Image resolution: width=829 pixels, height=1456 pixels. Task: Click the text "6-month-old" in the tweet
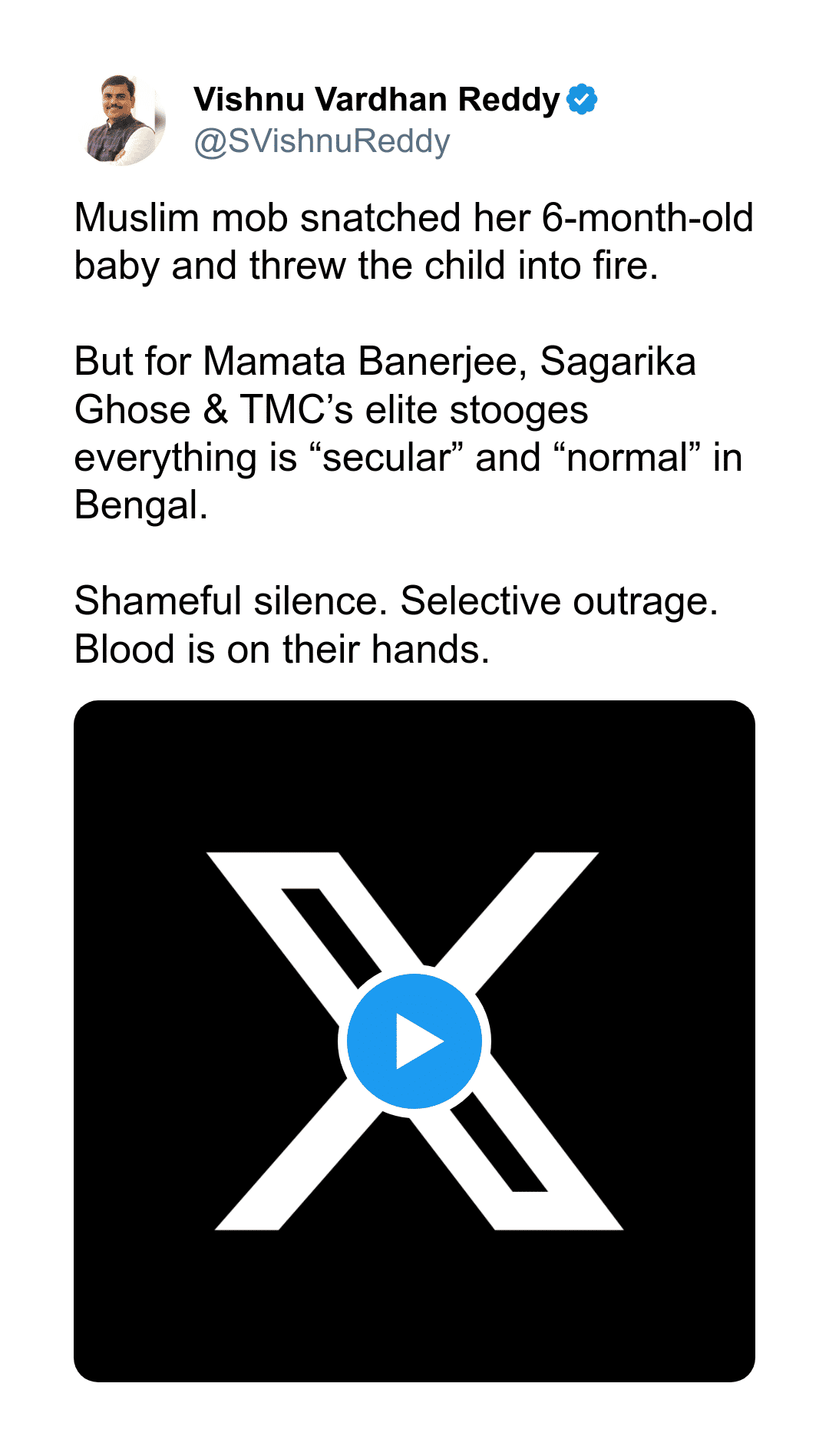[x=647, y=218]
